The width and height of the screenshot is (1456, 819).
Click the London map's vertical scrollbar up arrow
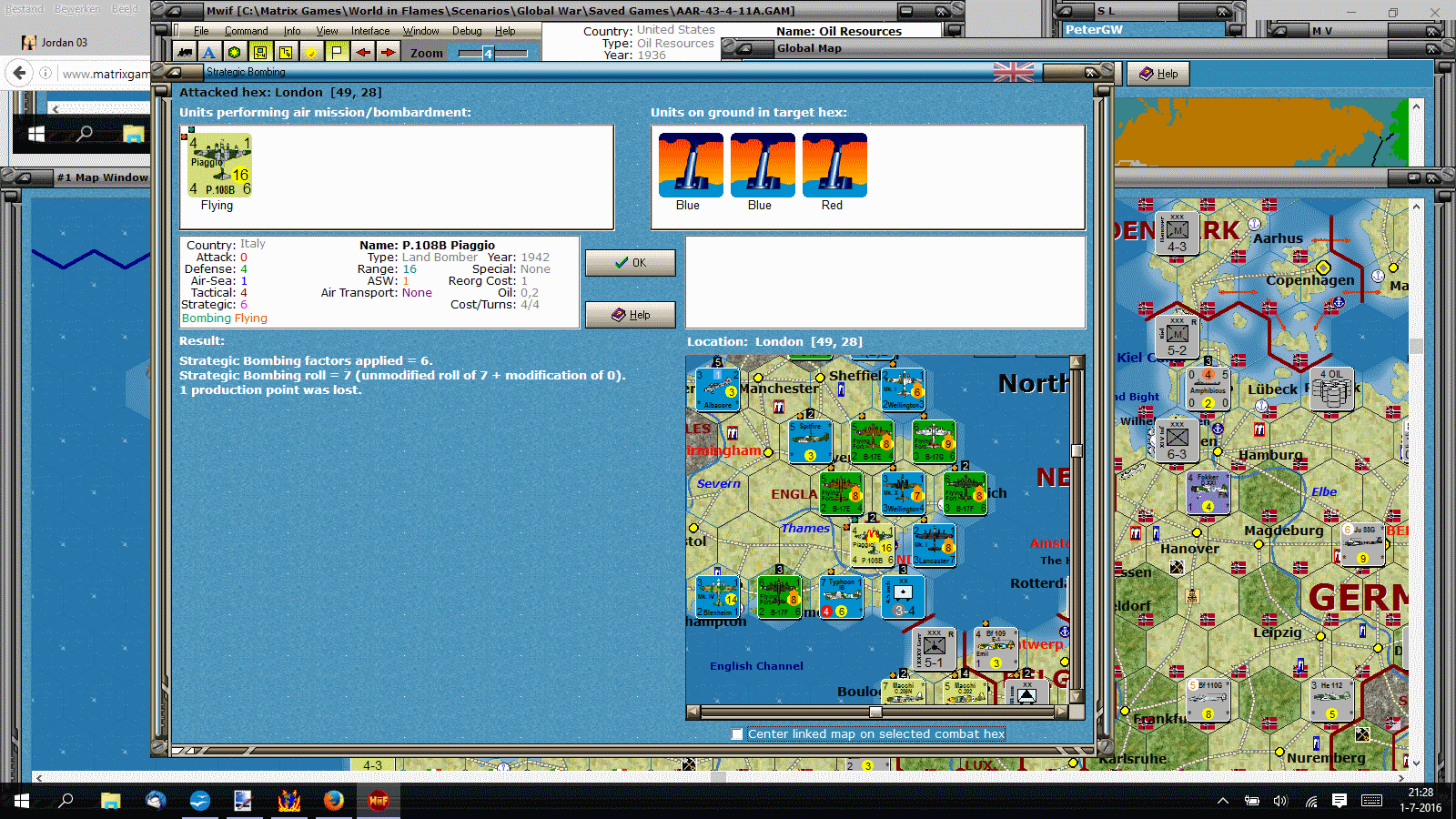pos(1077,362)
